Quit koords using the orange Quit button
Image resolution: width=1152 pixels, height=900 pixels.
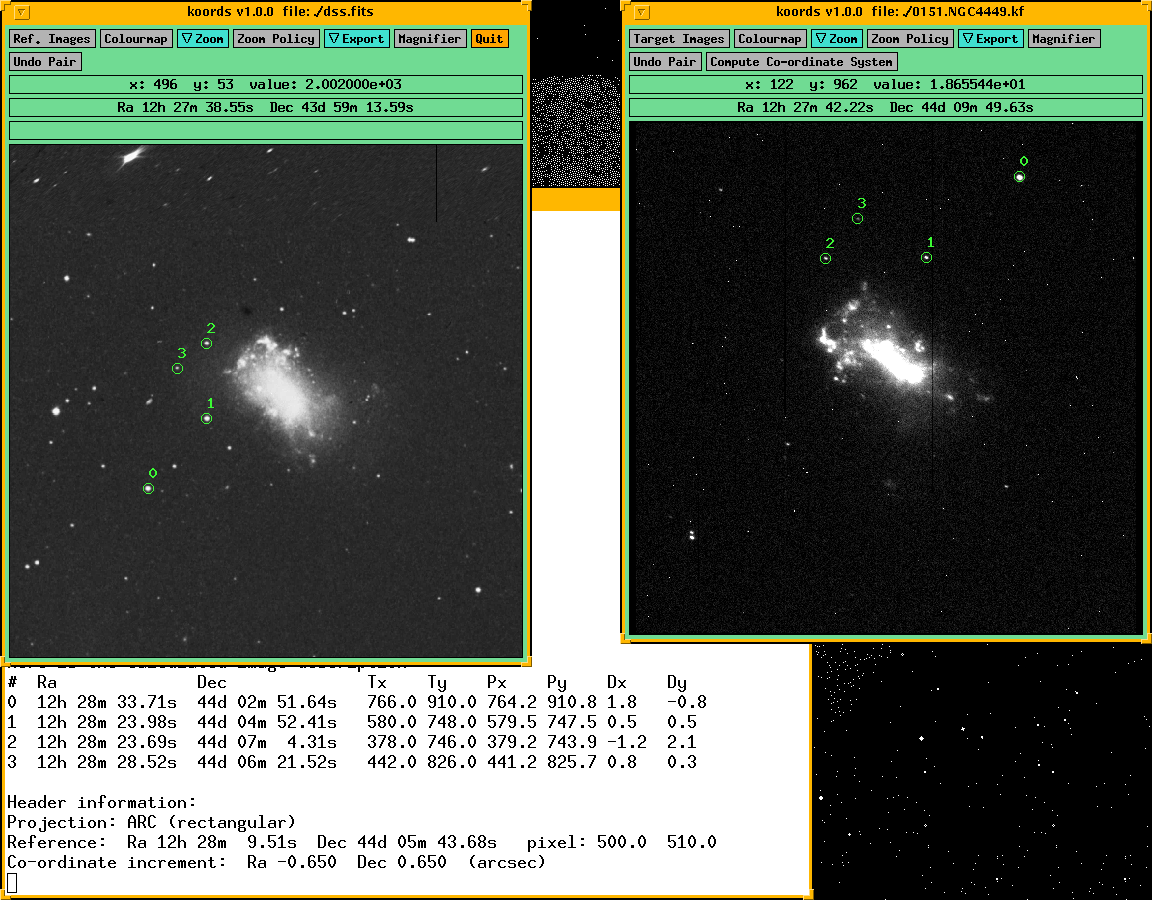[489, 39]
